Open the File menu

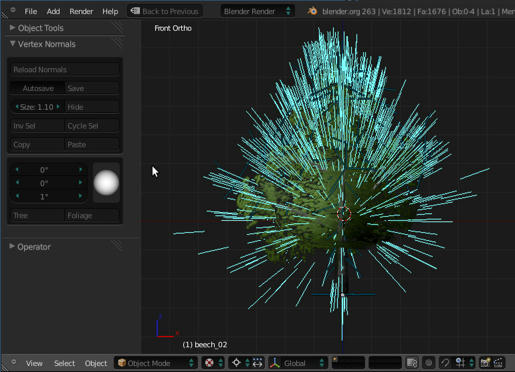point(31,11)
